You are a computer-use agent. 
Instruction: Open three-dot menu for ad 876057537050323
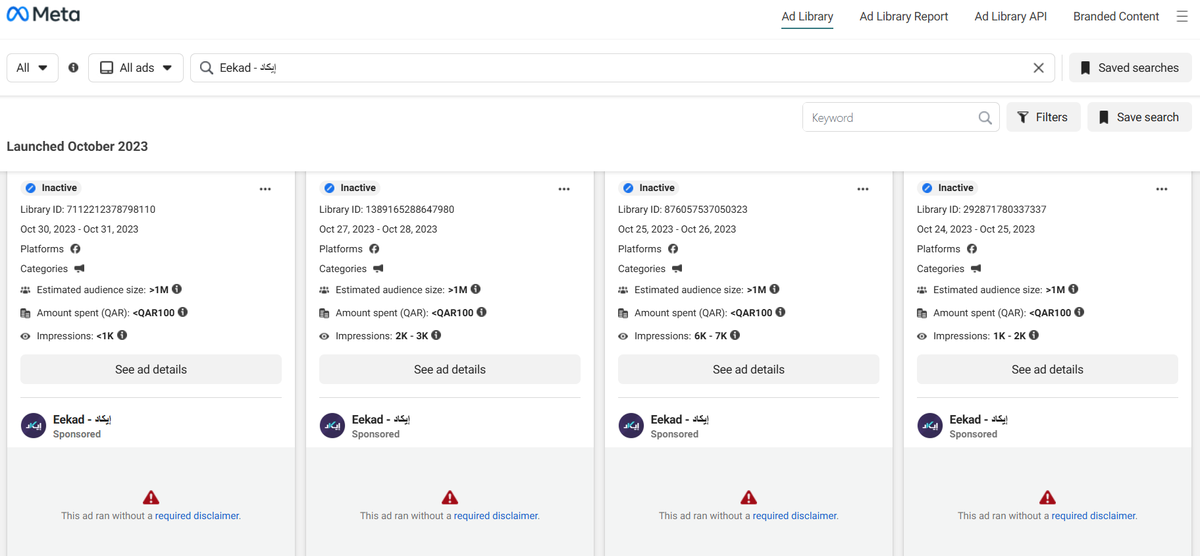click(863, 189)
